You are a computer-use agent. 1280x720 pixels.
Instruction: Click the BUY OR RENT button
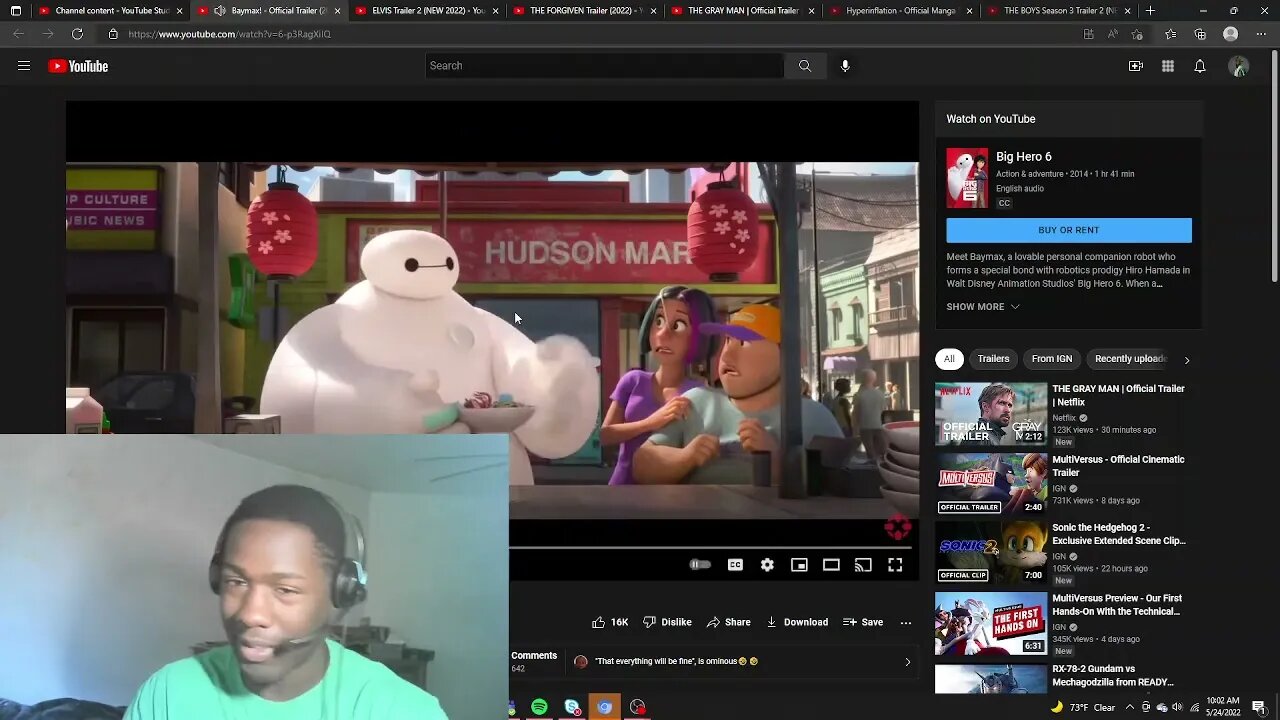pyautogui.click(x=1069, y=230)
